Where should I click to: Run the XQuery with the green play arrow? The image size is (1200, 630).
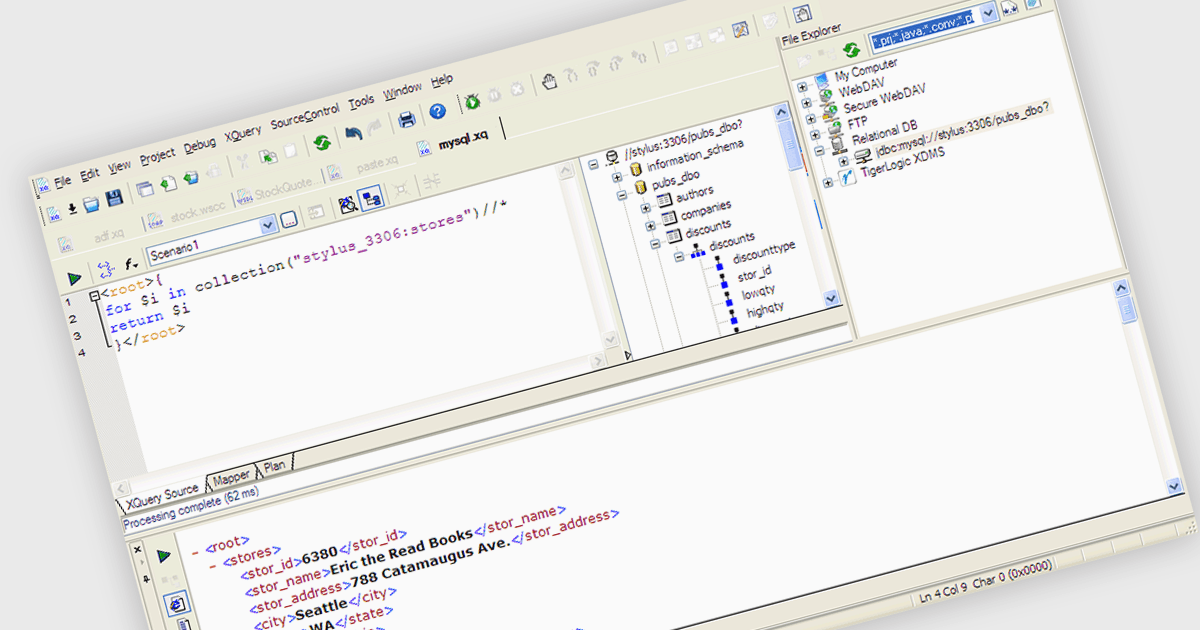[74, 278]
